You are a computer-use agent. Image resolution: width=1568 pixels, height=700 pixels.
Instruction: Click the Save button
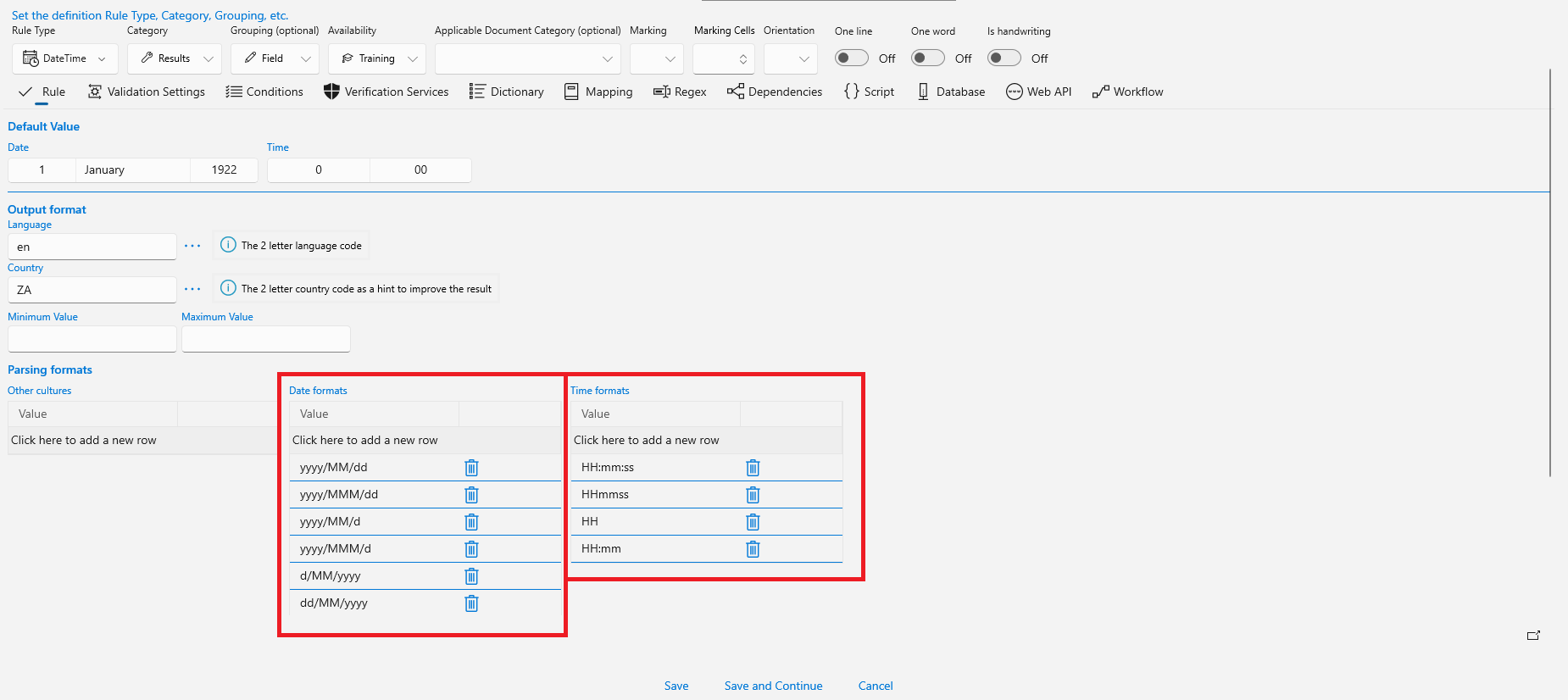(676, 686)
